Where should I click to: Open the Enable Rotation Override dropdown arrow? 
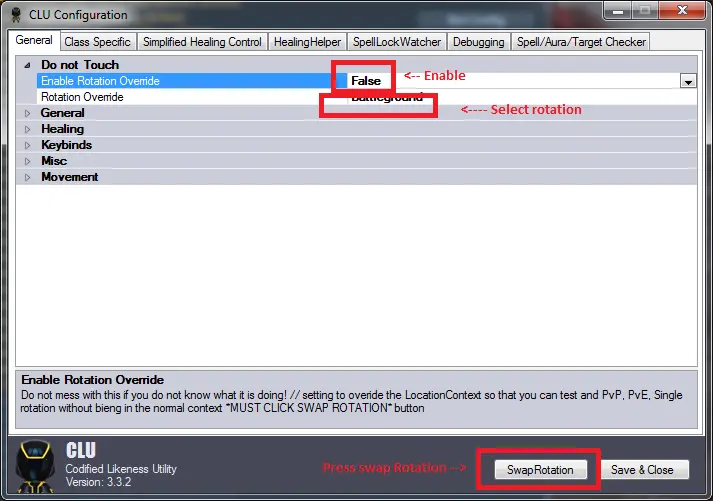point(688,81)
